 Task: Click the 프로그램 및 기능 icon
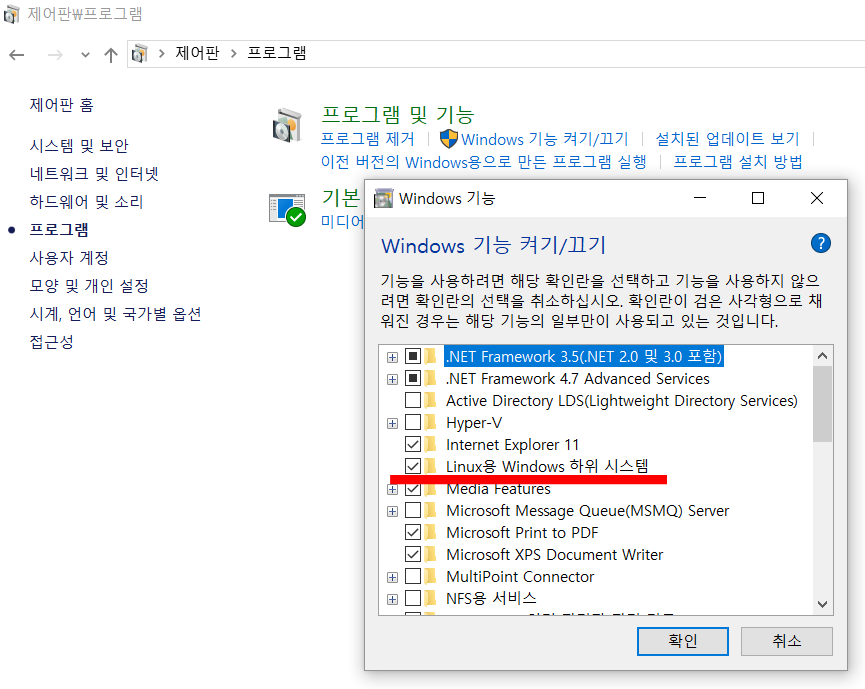(287, 125)
